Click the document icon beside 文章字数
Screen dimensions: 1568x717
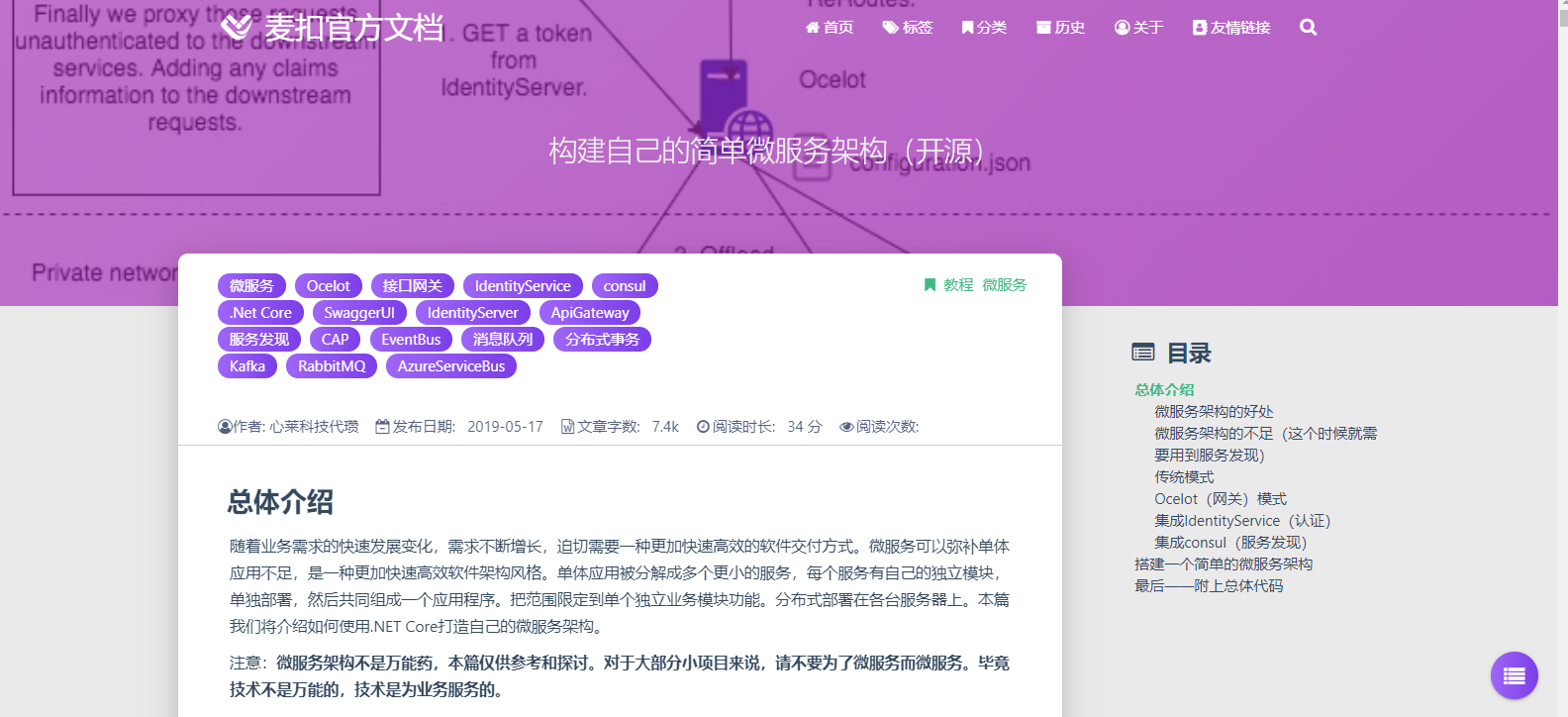568,427
